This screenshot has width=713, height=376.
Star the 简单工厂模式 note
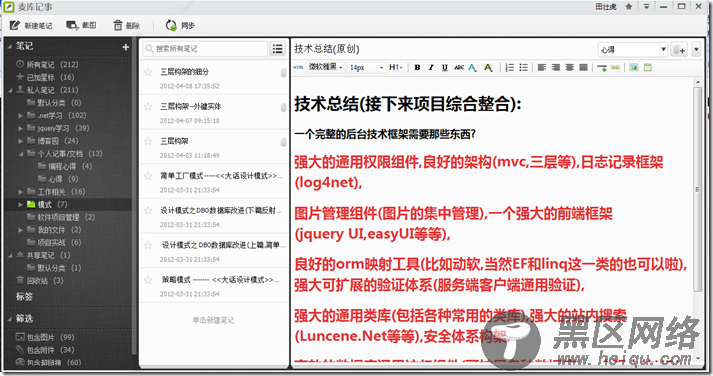148,175
